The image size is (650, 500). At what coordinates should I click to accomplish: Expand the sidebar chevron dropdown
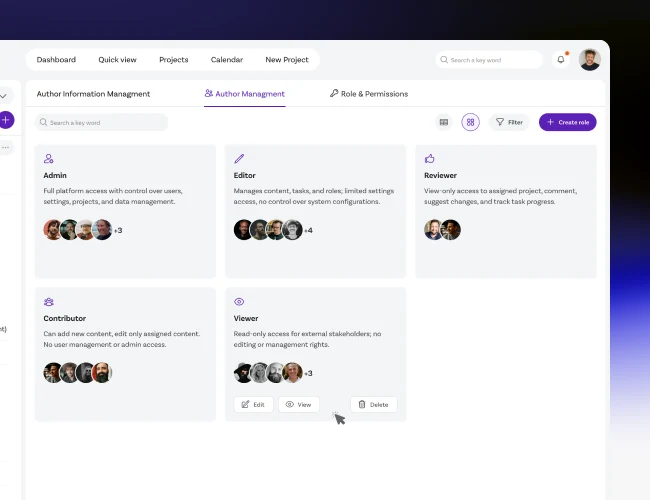tap(4, 96)
